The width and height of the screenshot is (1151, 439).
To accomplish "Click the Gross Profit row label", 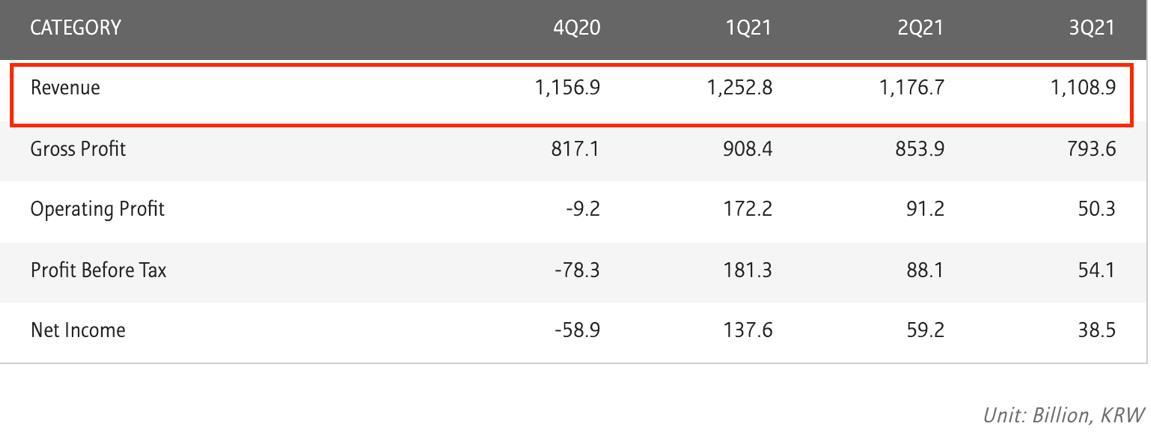I will point(79,149).
